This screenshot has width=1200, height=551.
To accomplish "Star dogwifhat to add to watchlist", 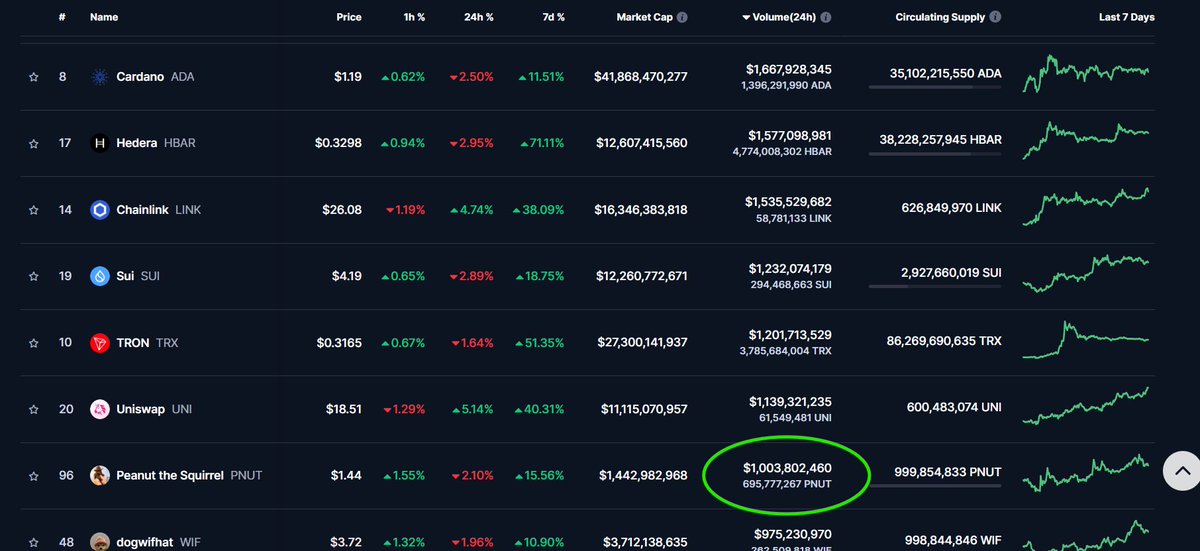I will tap(33, 542).
